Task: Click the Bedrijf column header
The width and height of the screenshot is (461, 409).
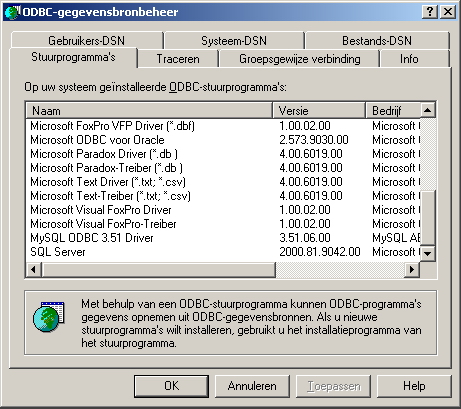Action: coord(393,110)
